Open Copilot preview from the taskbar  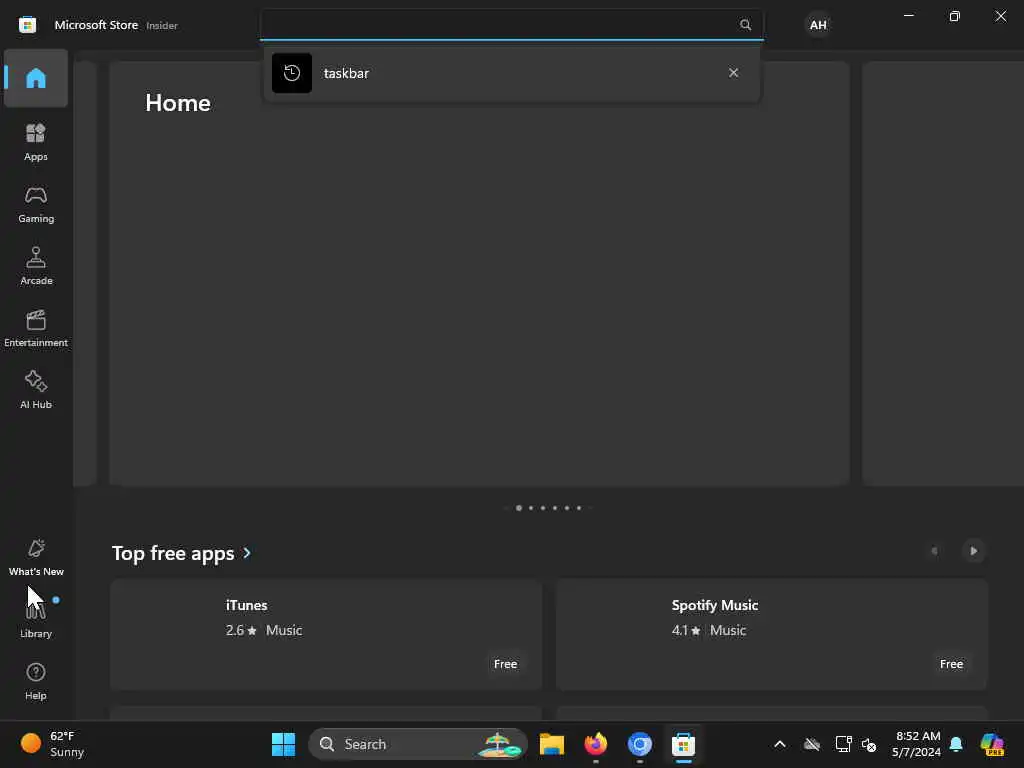[992, 744]
